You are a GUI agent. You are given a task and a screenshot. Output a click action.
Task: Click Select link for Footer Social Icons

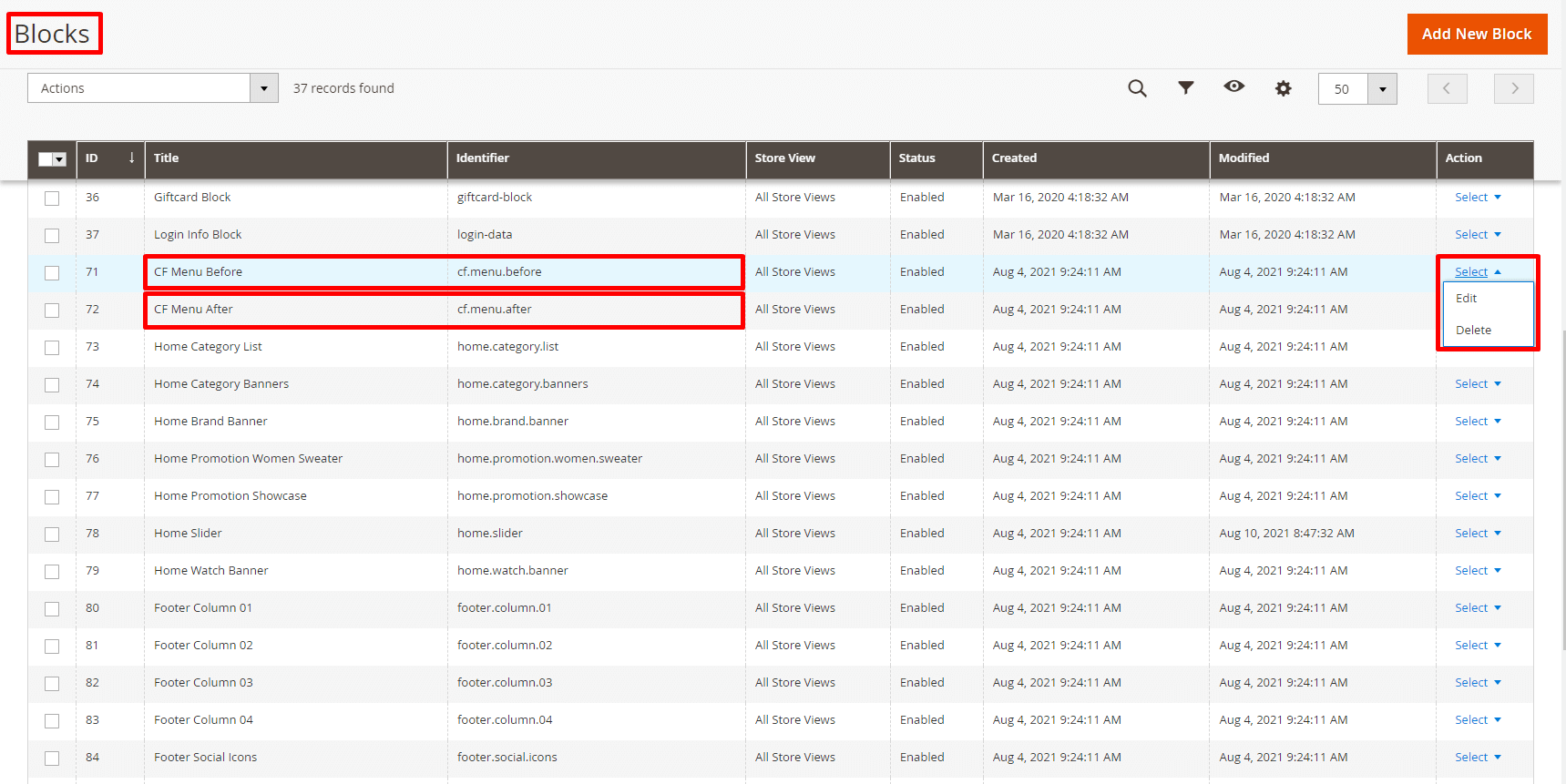pyautogui.click(x=1471, y=758)
